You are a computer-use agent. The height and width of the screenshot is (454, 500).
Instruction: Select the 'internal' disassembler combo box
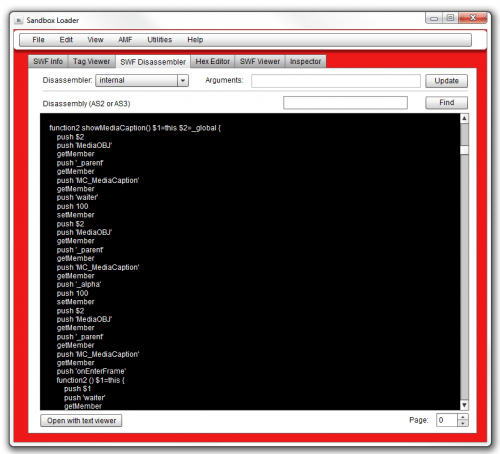click(x=142, y=81)
